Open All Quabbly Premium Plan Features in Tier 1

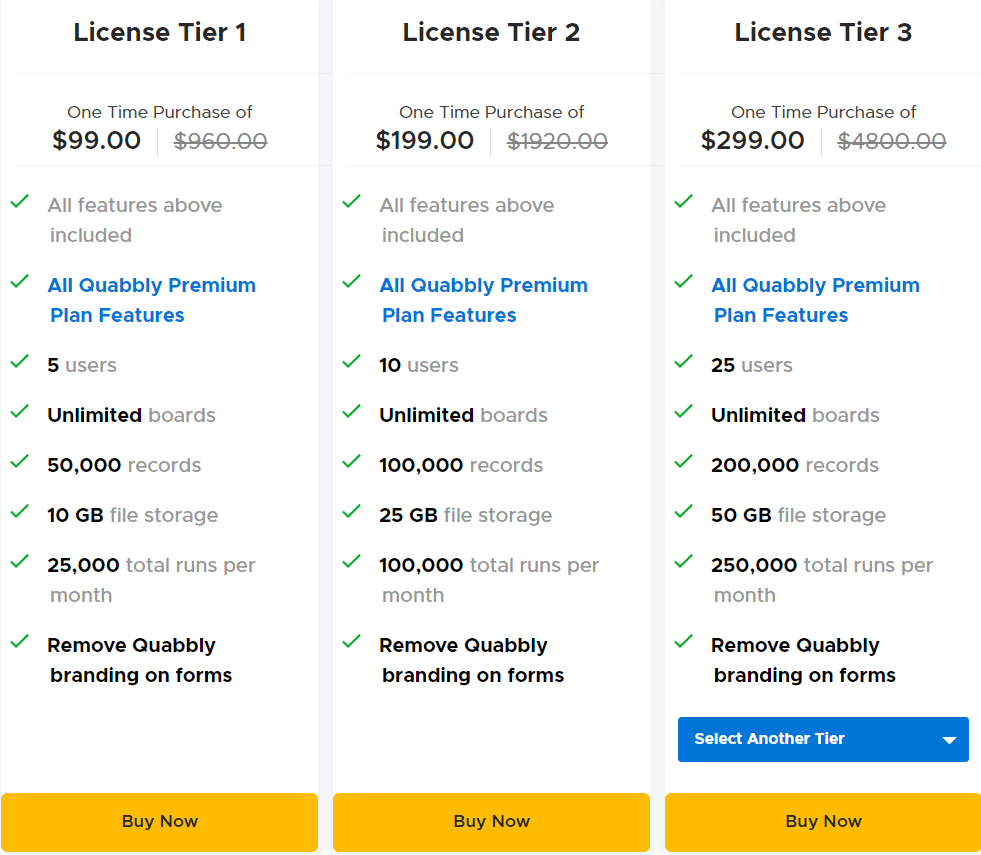pyautogui.click(x=151, y=299)
